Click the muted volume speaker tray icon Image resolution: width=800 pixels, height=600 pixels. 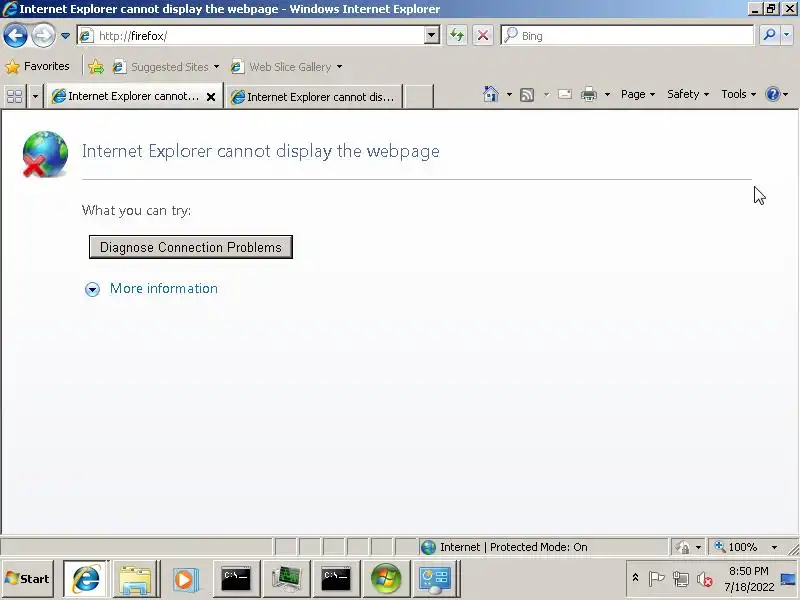pyautogui.click(x=705, y=579)
